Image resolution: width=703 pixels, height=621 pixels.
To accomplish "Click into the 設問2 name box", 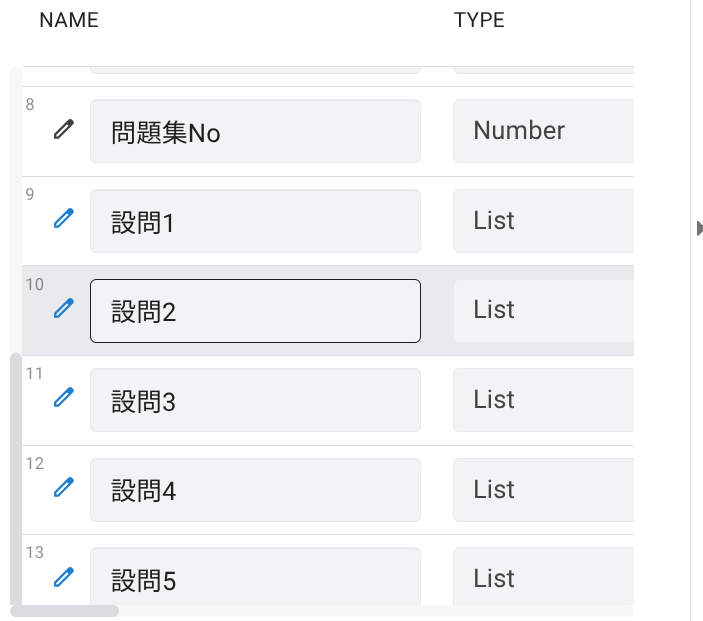I will 255,311.
